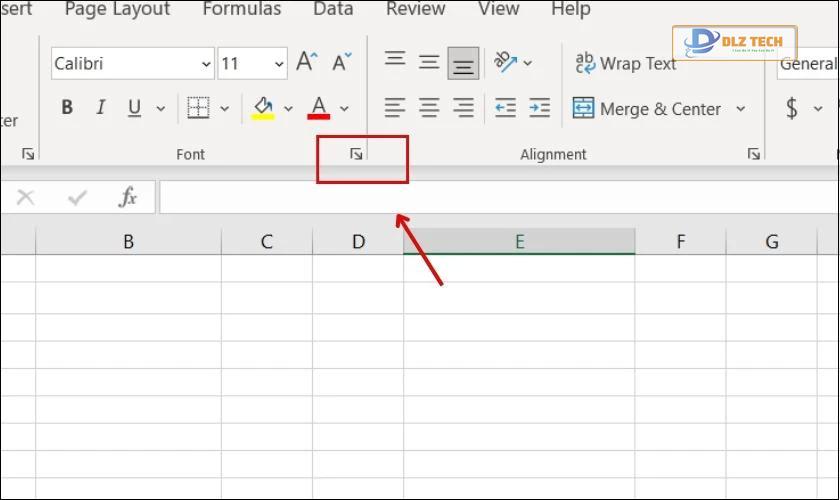Open the Review tab
Screen dimensions: 840x500
coord(416,9)
